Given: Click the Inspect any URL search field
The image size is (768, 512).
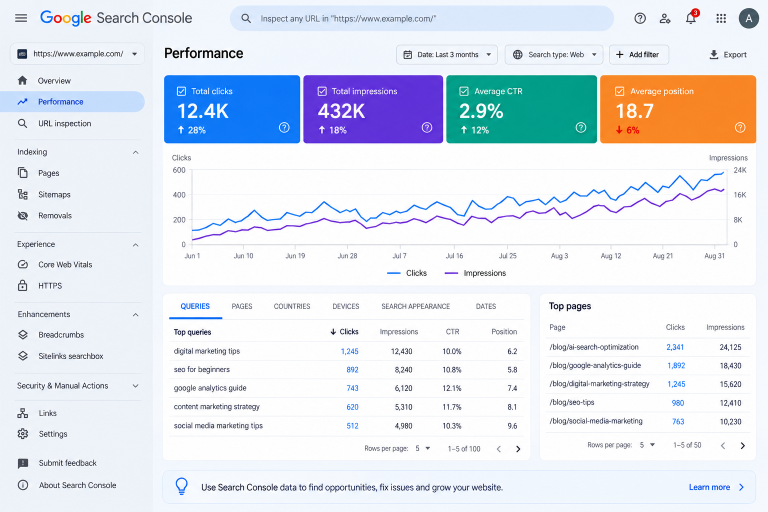Looking at the screenshot, I should point(422,19).
